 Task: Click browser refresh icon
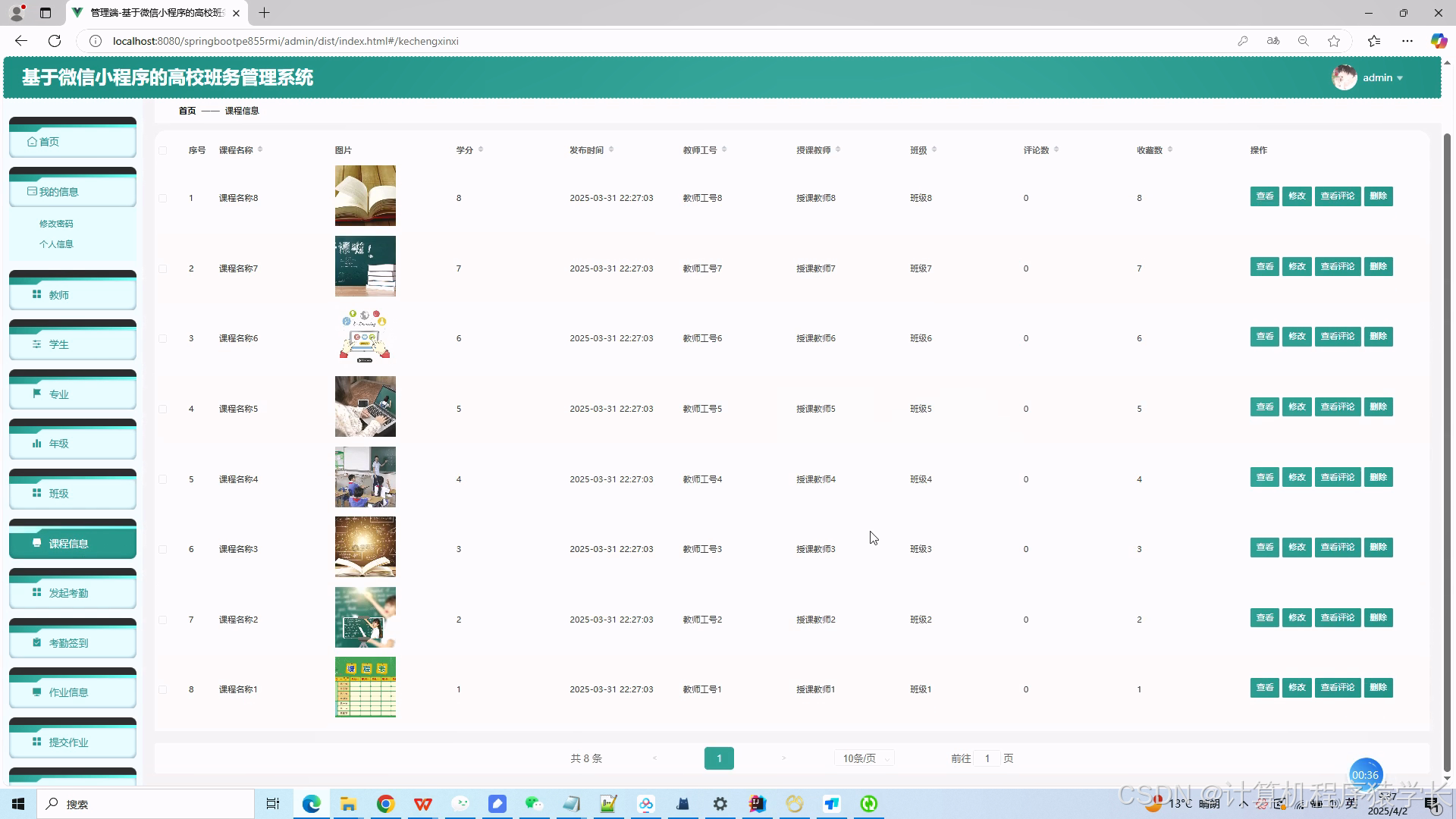[x=55, y=41]
